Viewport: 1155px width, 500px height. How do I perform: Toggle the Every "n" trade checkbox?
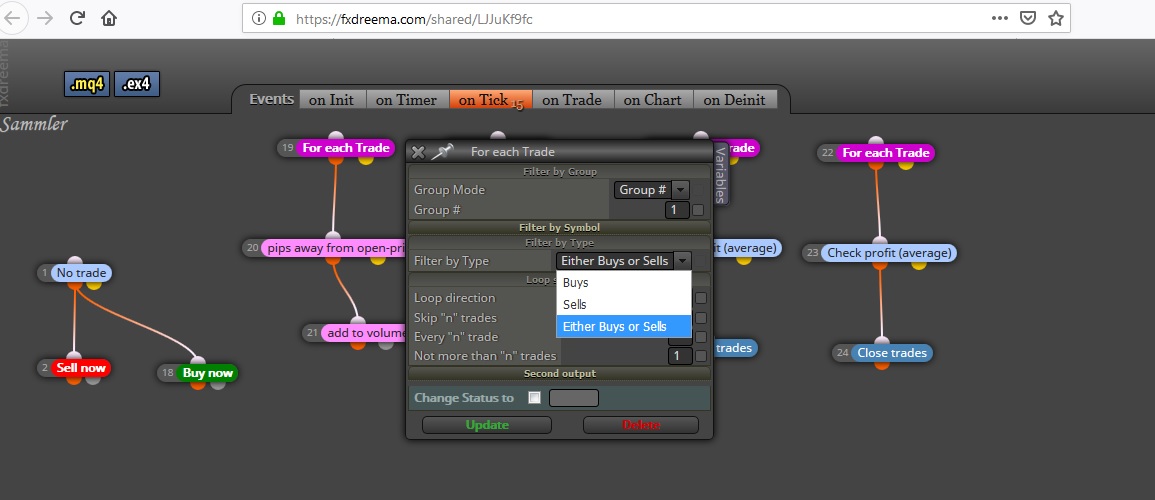pos(701,337)
